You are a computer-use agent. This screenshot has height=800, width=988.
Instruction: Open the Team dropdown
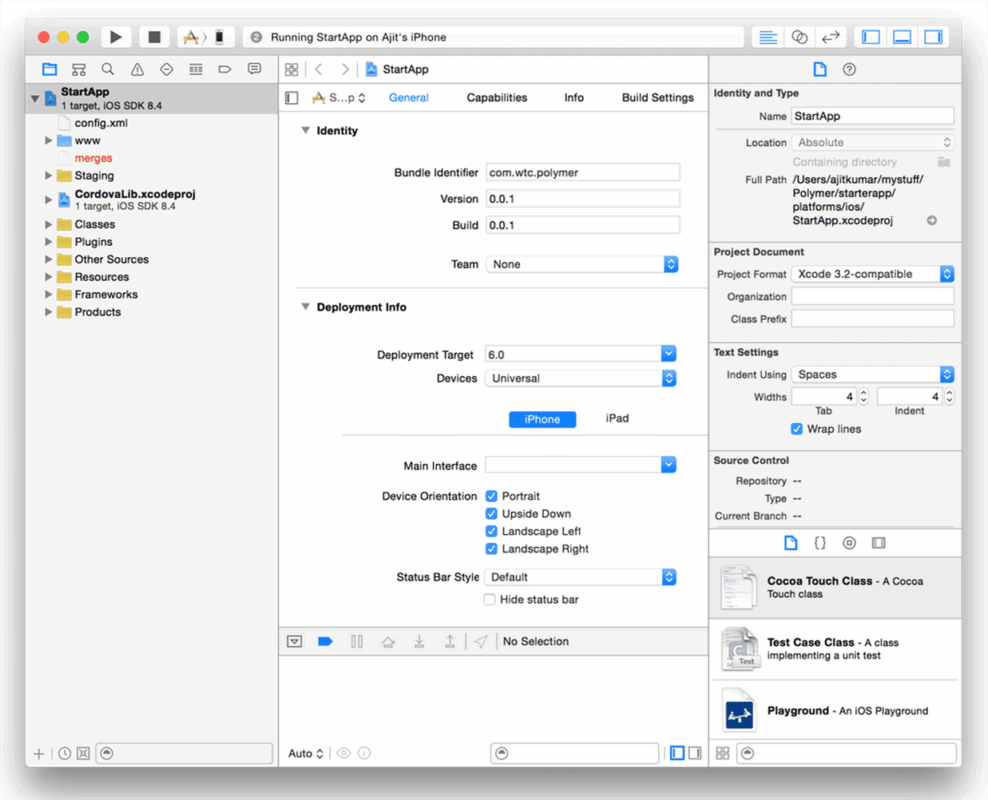pyautogui.click(x=582, y=265)
